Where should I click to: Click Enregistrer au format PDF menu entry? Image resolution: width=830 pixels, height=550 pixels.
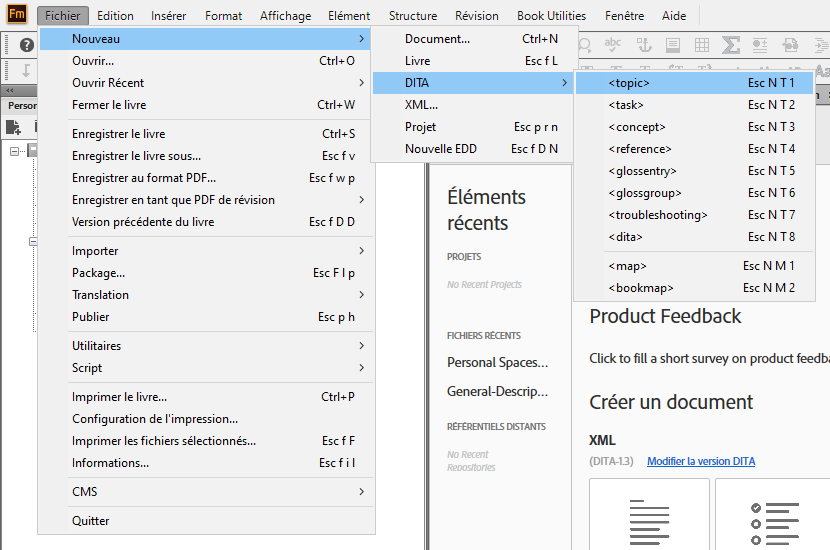(144, 178)
